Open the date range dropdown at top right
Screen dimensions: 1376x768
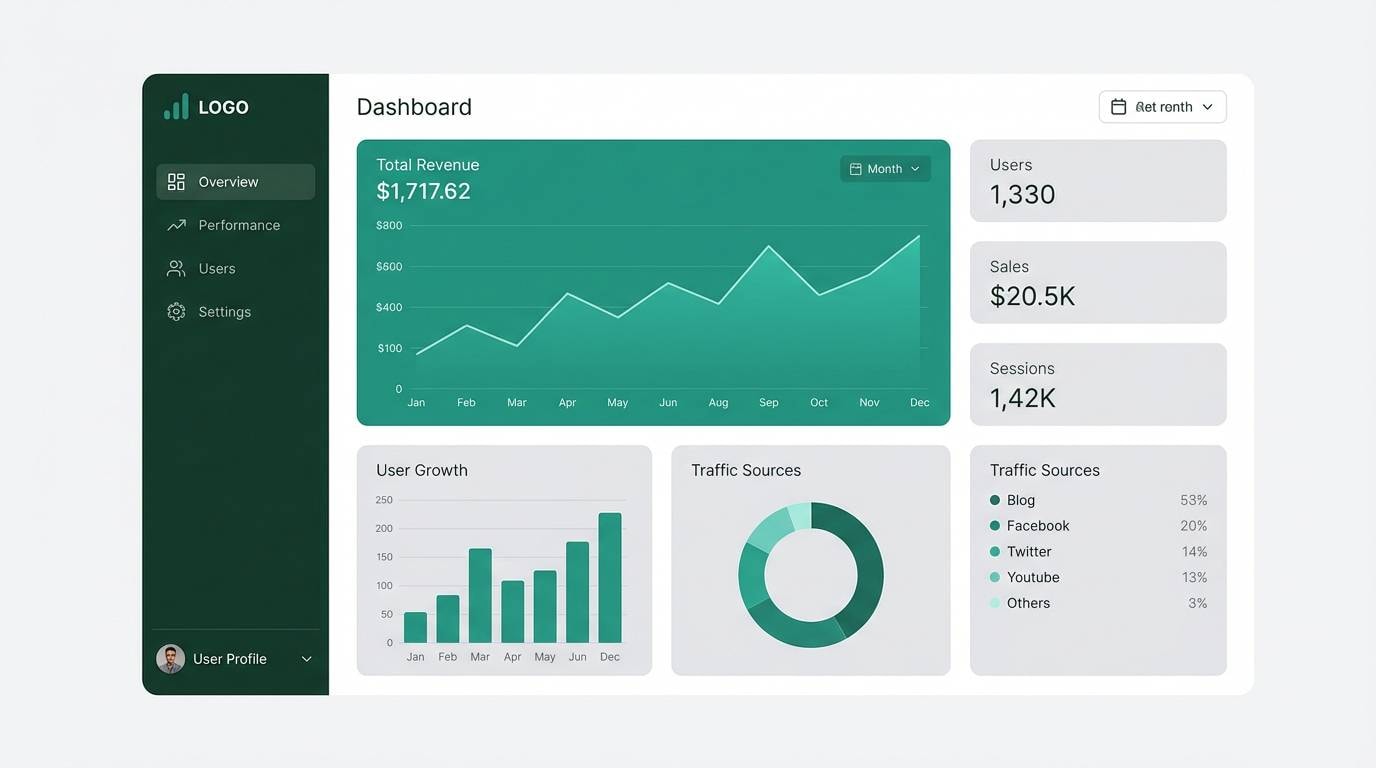[1162, 106]
